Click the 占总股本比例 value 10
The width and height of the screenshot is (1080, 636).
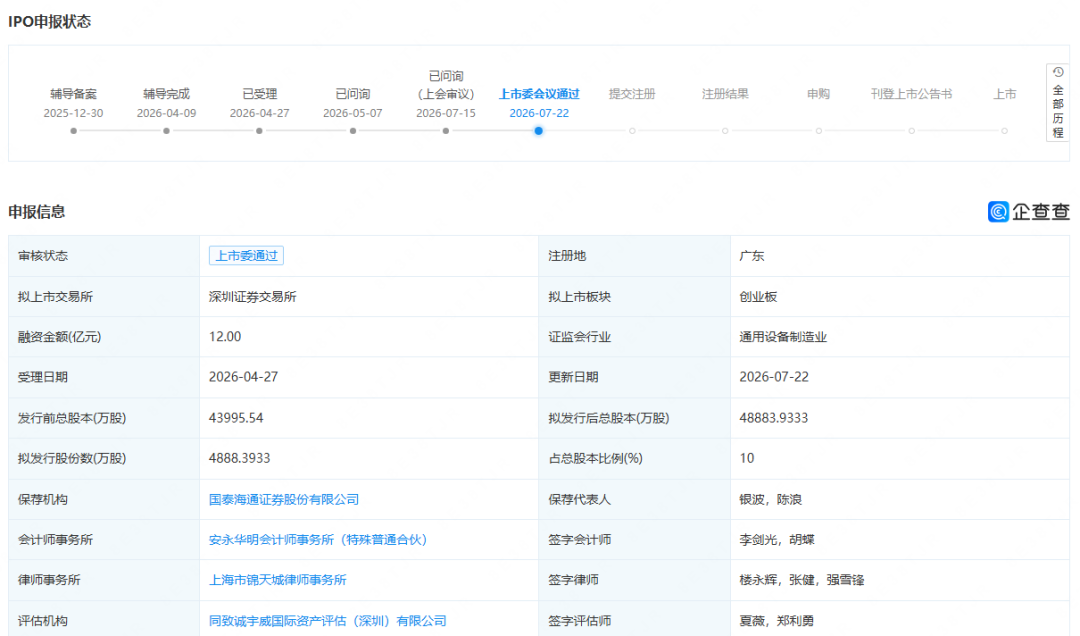(747, 458)
